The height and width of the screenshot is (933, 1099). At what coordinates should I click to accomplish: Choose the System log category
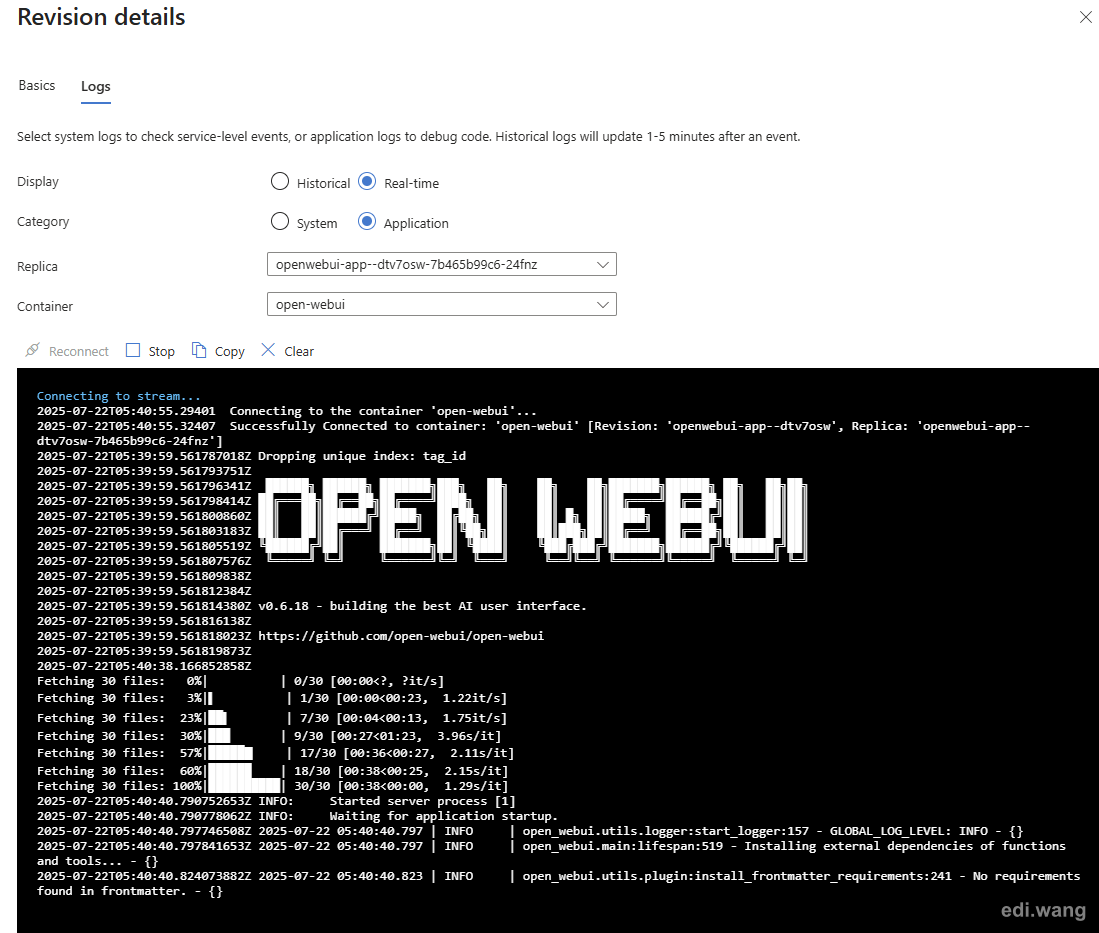[x=280, y=222]
